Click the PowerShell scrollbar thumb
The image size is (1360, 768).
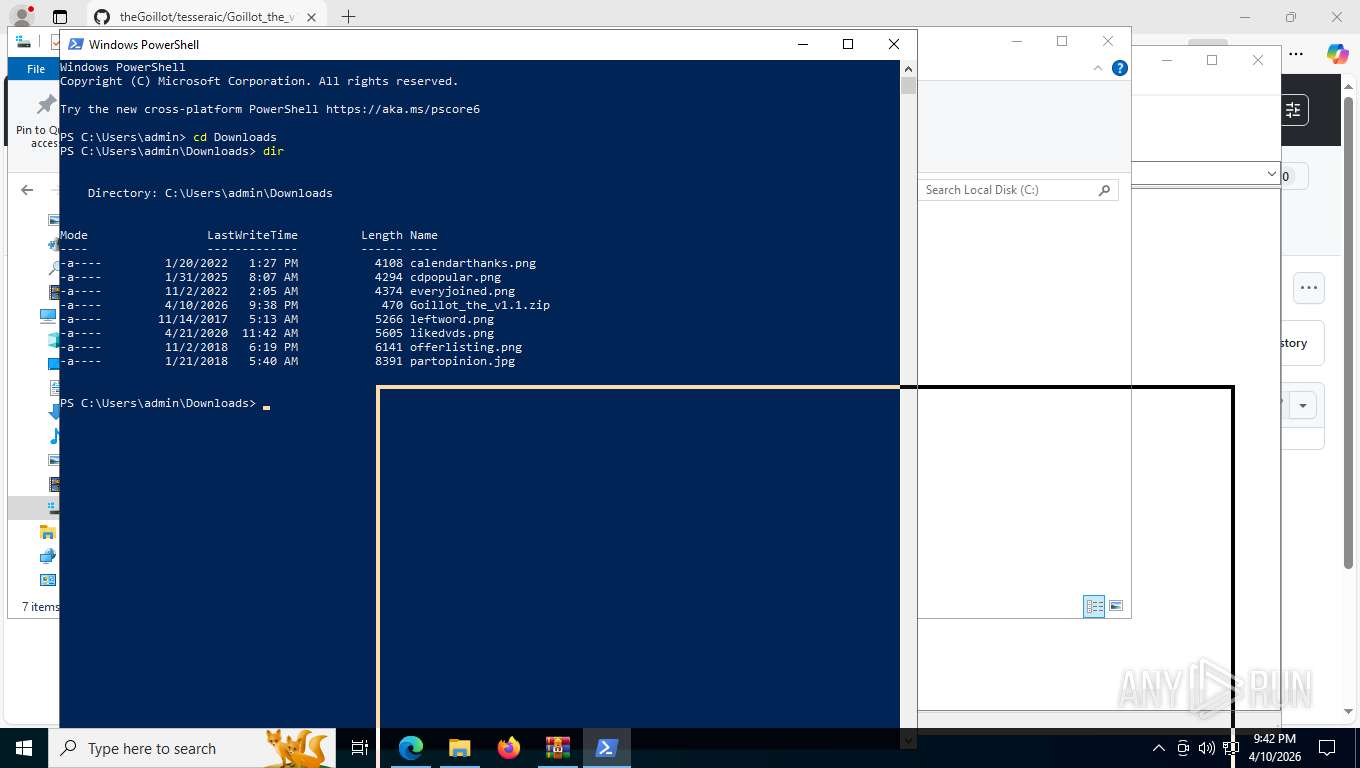point(908,85)
